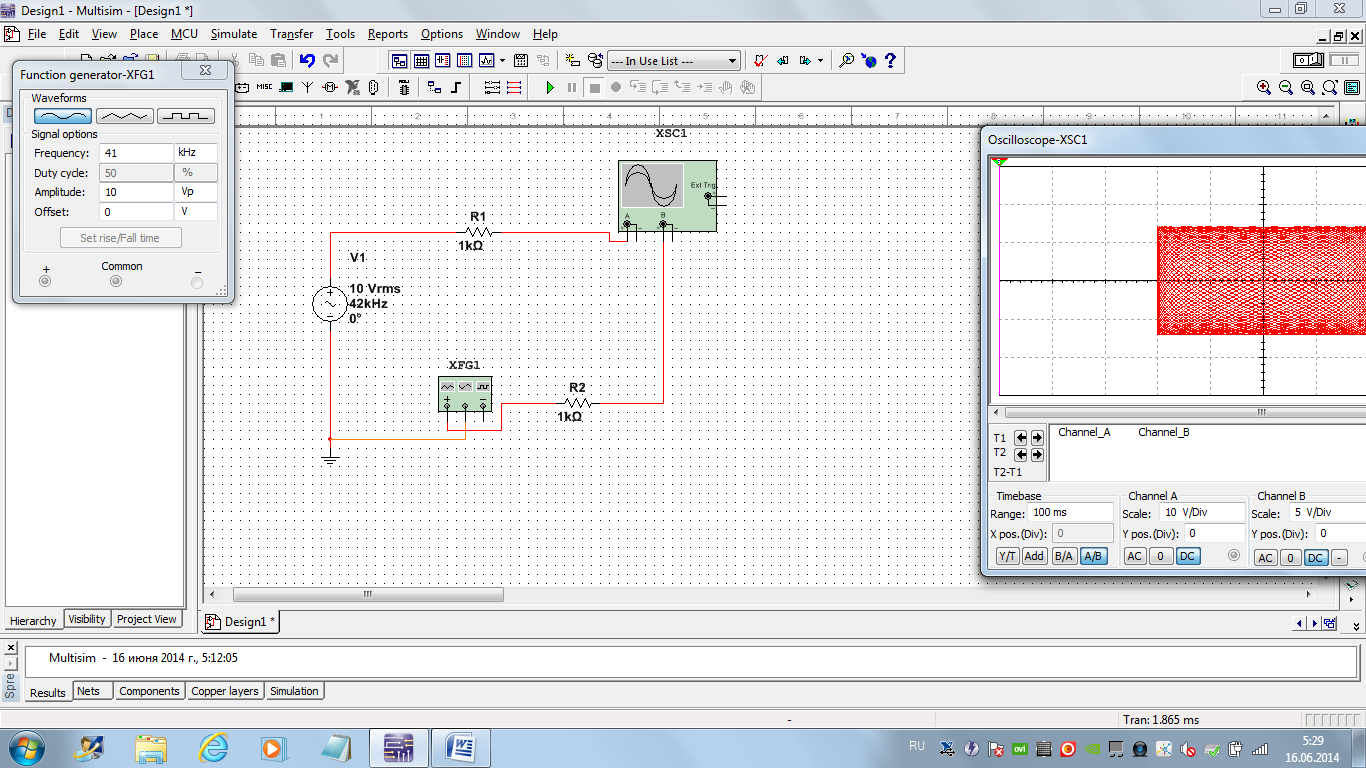
Task: Zoom out of the schematic
Action: [x=1286, y=88]
